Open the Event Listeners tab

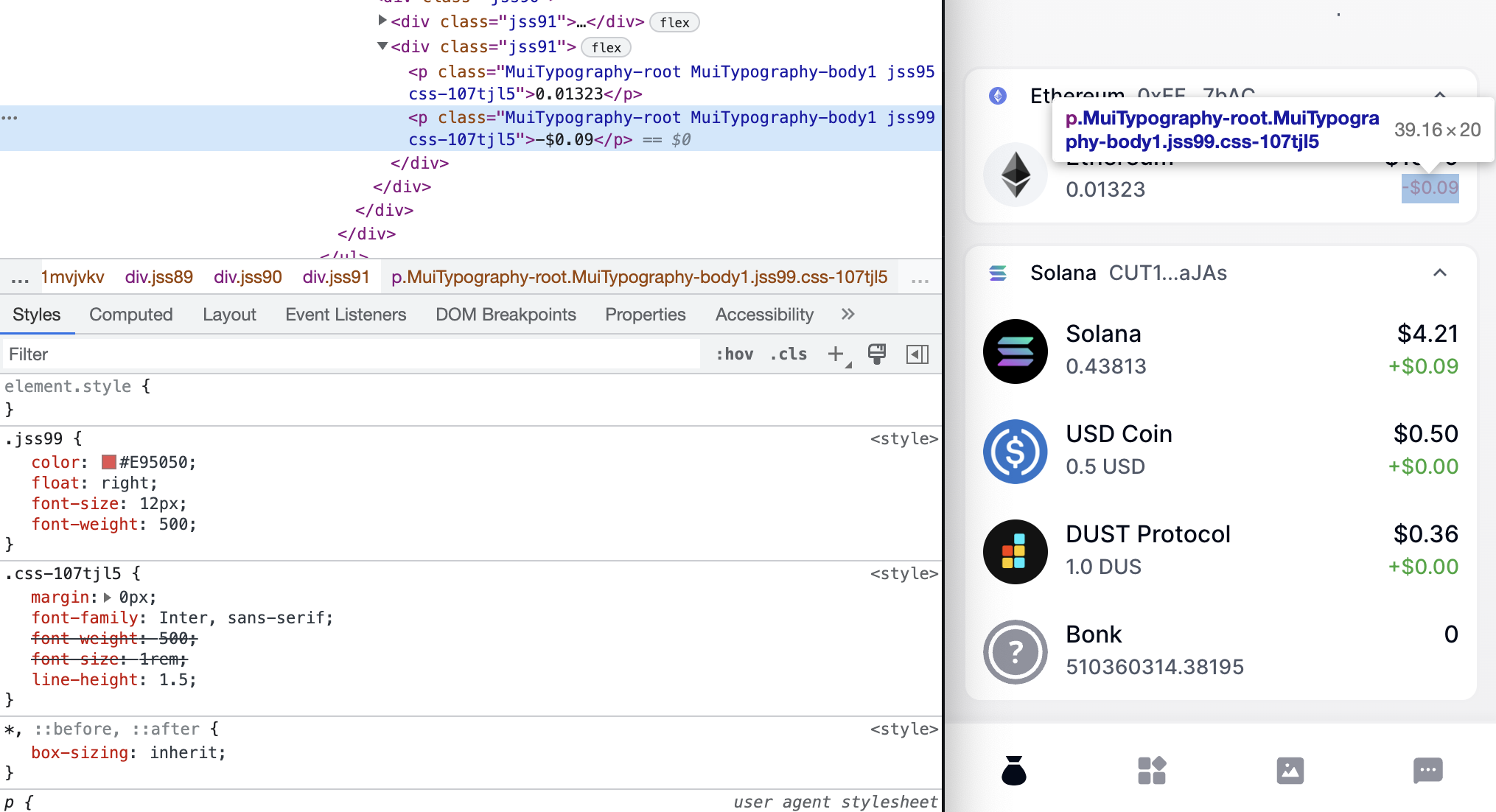pyautogui.click(x=346, y=315)
